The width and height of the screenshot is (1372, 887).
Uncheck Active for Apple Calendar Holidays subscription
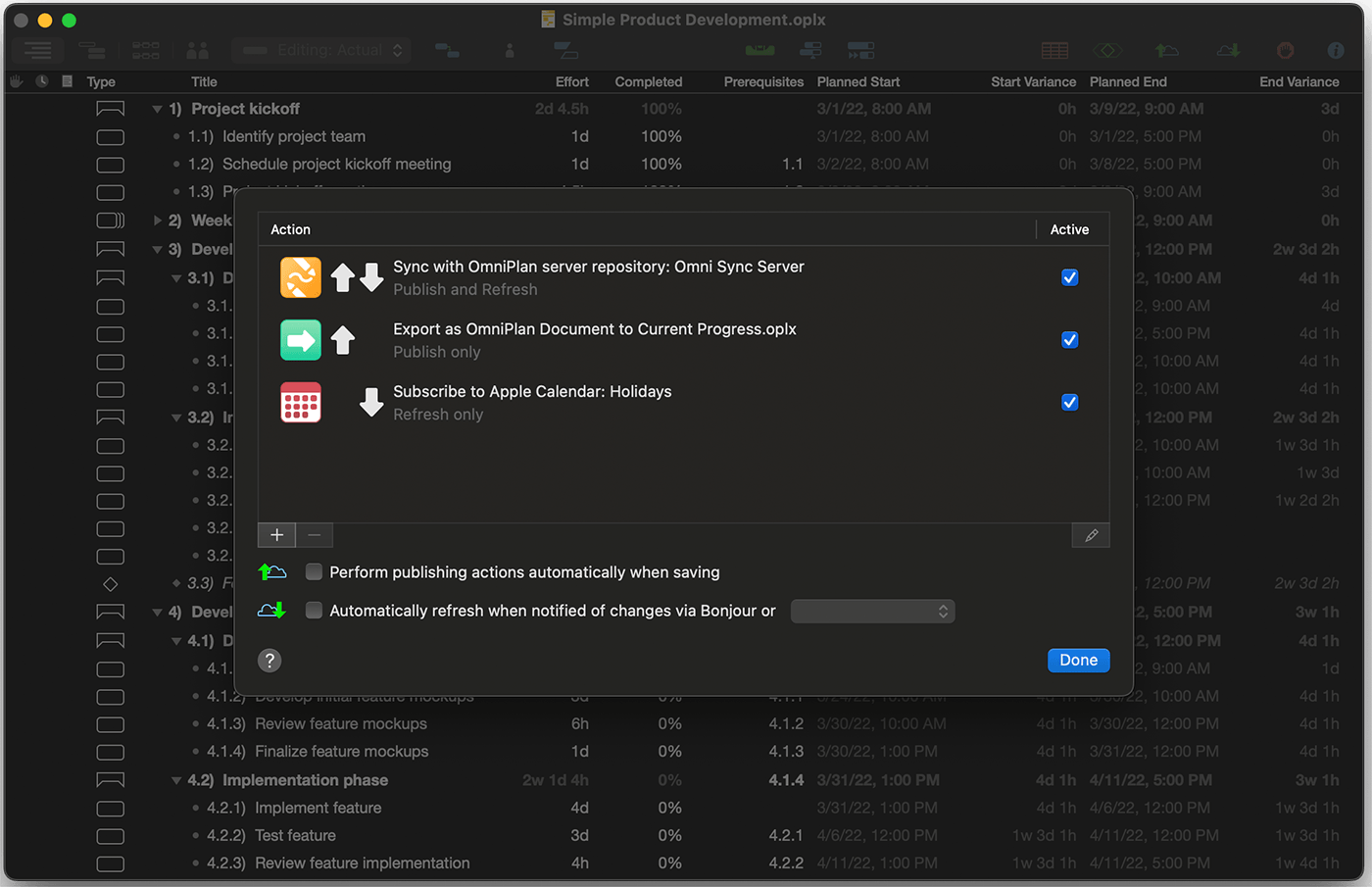pos(1070,402)
